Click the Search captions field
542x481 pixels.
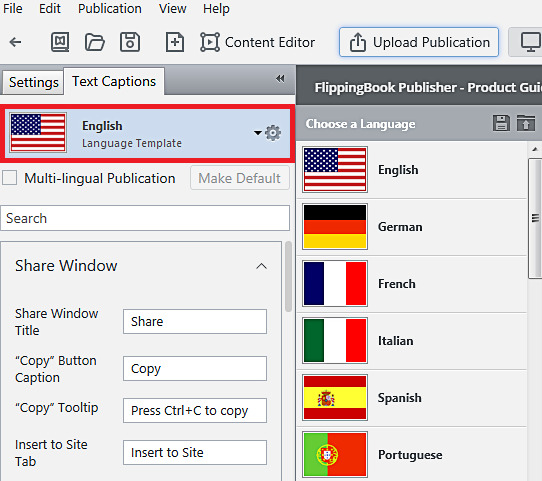pos(145,218)
